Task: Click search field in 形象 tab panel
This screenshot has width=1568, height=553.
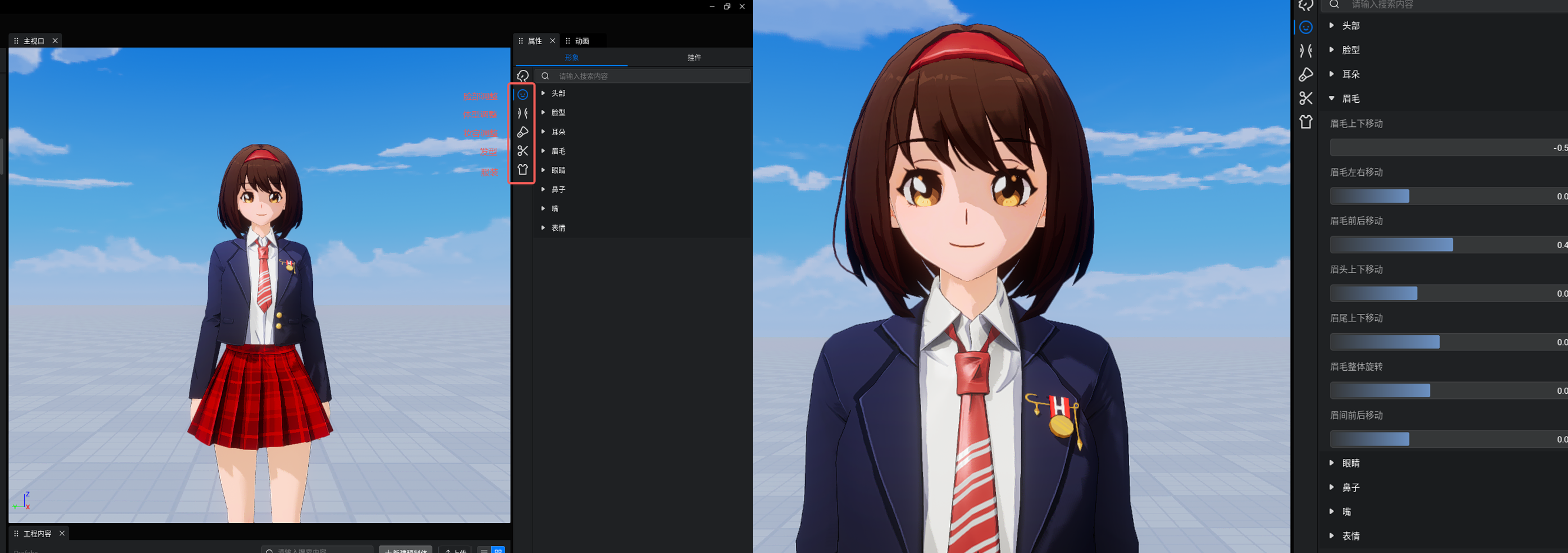Action: pos(643,76)
